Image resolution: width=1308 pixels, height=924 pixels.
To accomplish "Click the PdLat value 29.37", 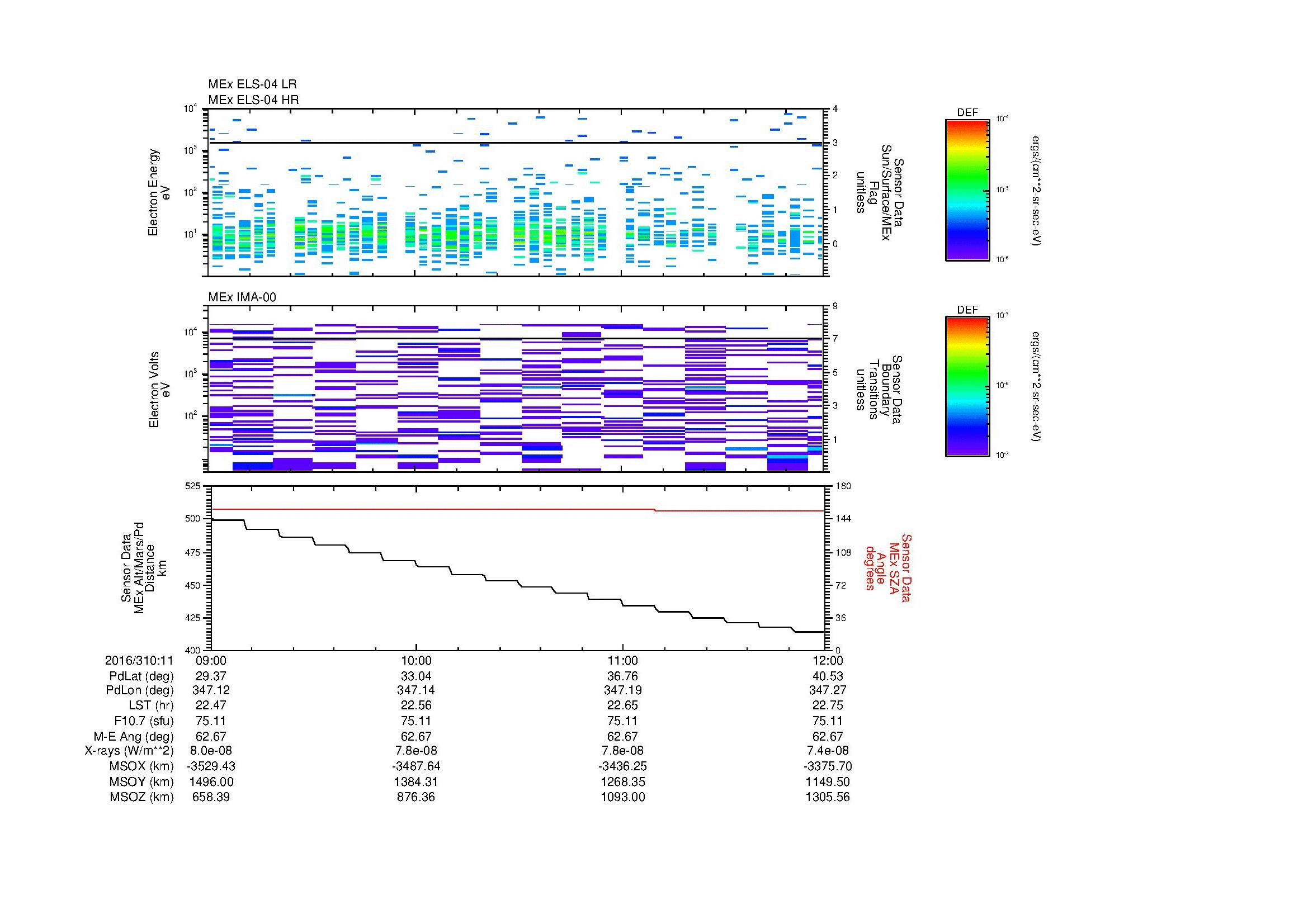I will tap(211, 676).
